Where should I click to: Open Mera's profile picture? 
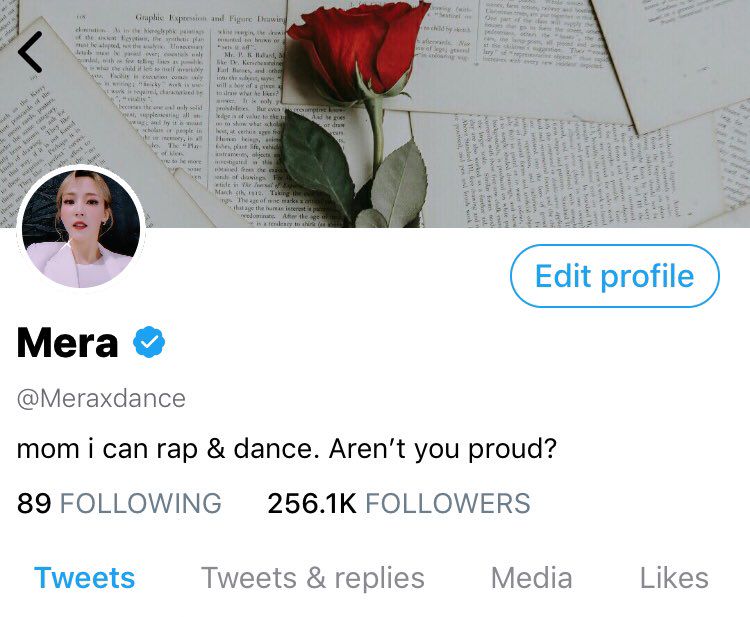(81, 229)
